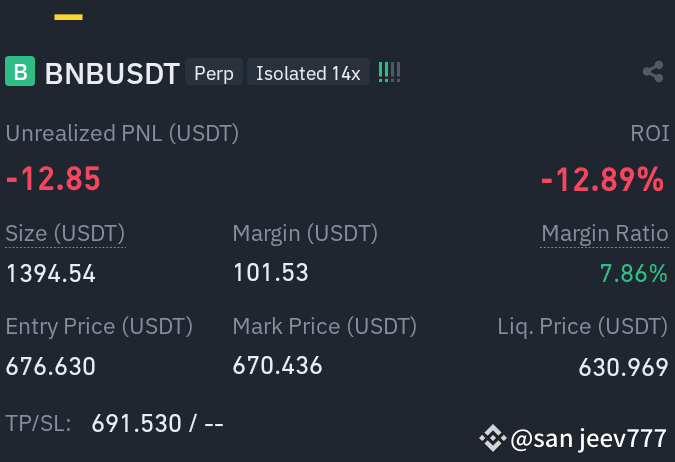Click the margin ratio value 7.86%
This screenshot has width=675, height=462.
(634, 273)
